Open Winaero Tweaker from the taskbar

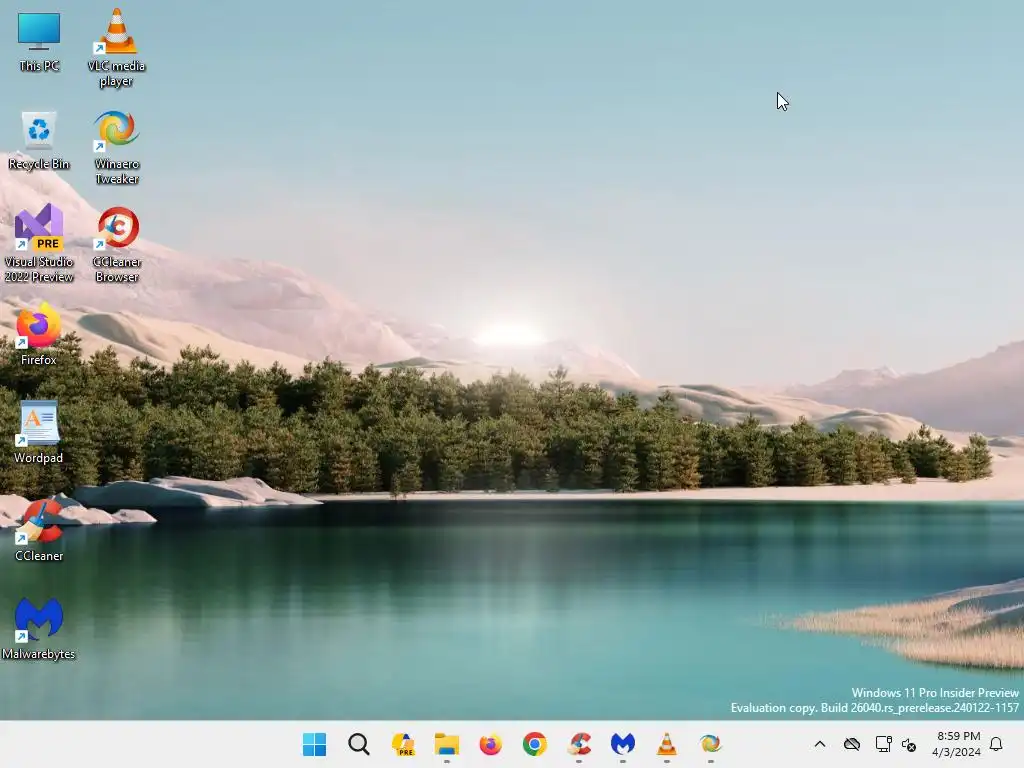[x=711, y=744]
